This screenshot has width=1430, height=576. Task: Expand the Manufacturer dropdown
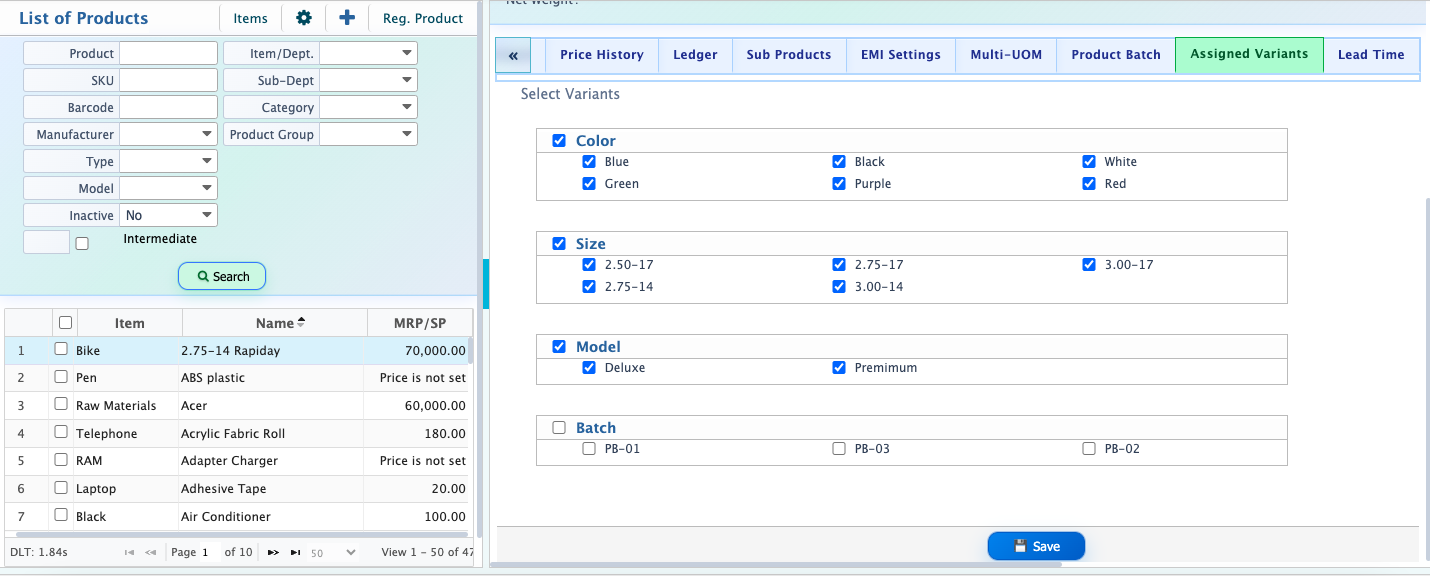[x=168, y=134]
